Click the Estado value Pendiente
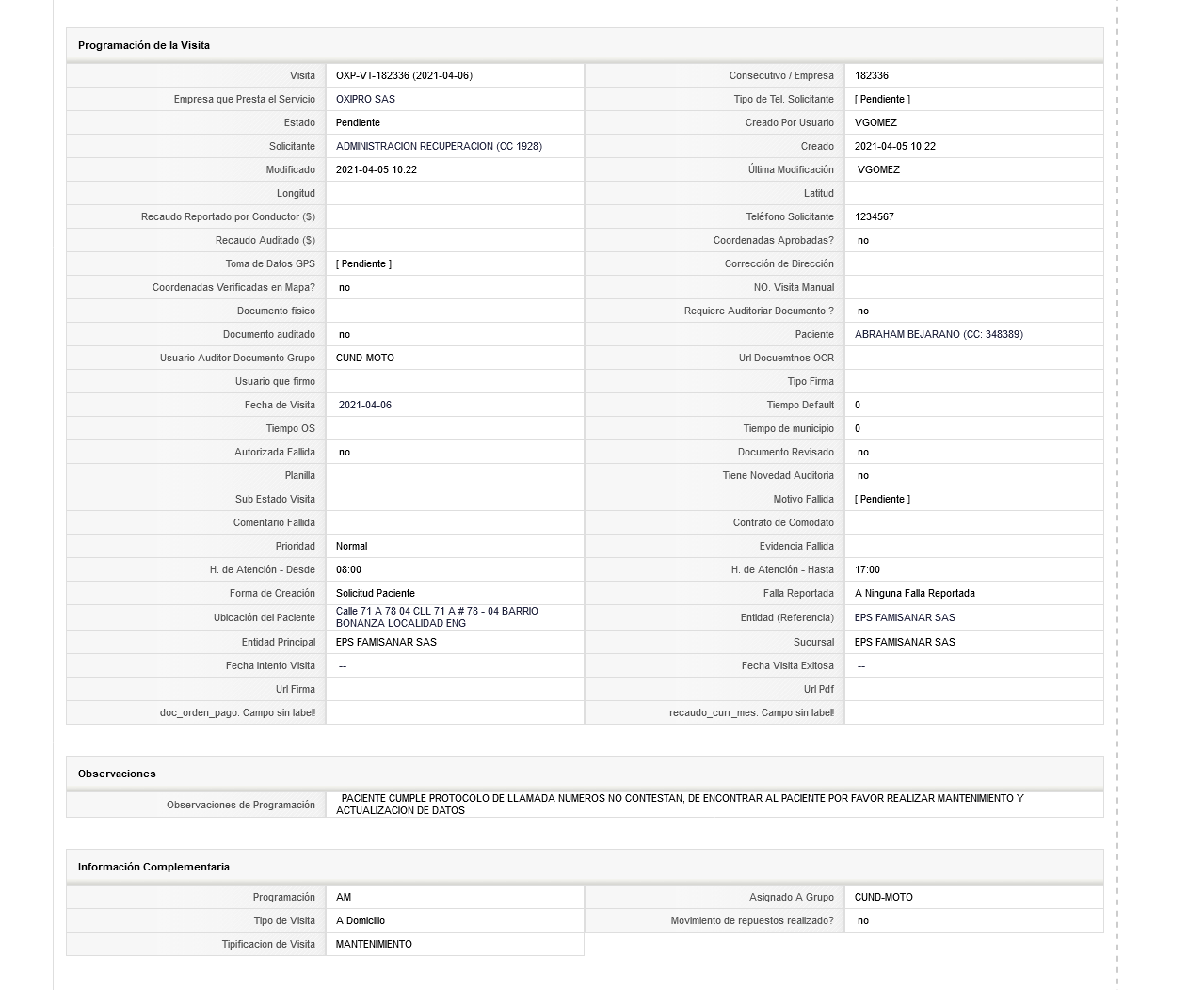This screenshot has width=1204, height=990. coord(358,122)
